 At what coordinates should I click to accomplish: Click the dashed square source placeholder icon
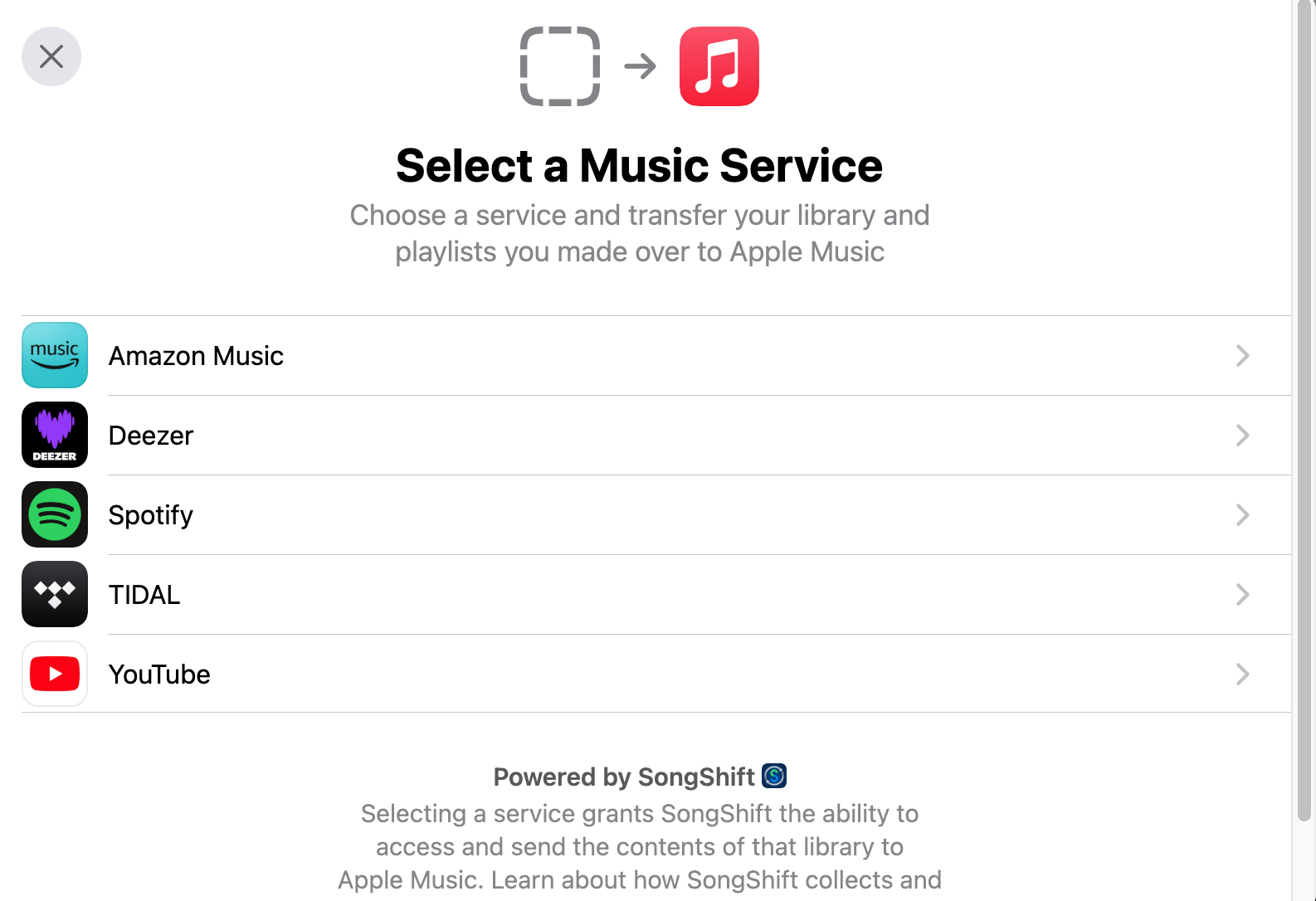tap(560, 66)
